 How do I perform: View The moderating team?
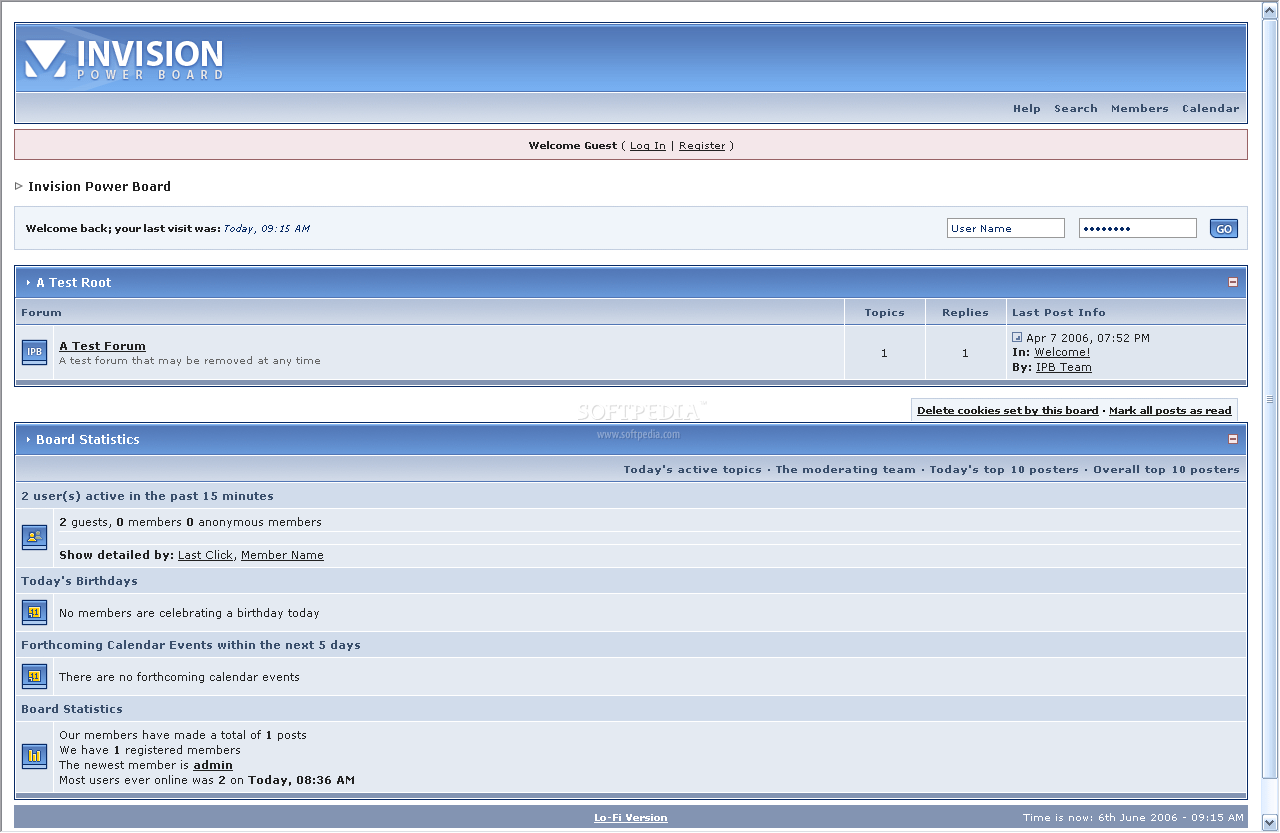tap(845, 469)
